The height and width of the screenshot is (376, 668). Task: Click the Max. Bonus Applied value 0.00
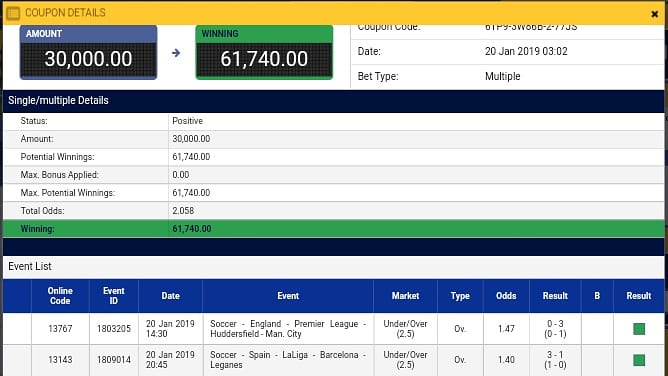coord(181,175)
